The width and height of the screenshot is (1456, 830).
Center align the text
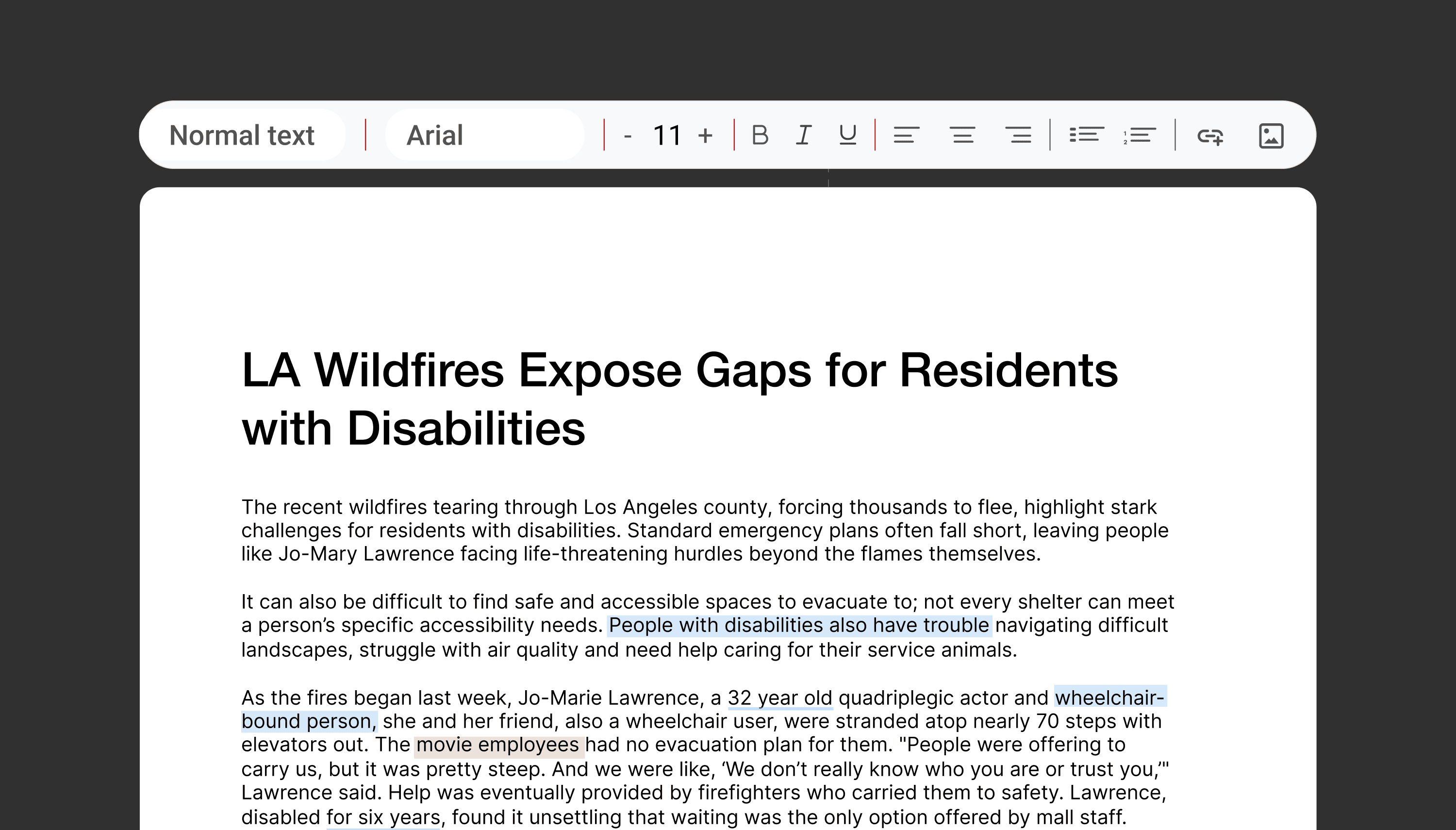962,136
